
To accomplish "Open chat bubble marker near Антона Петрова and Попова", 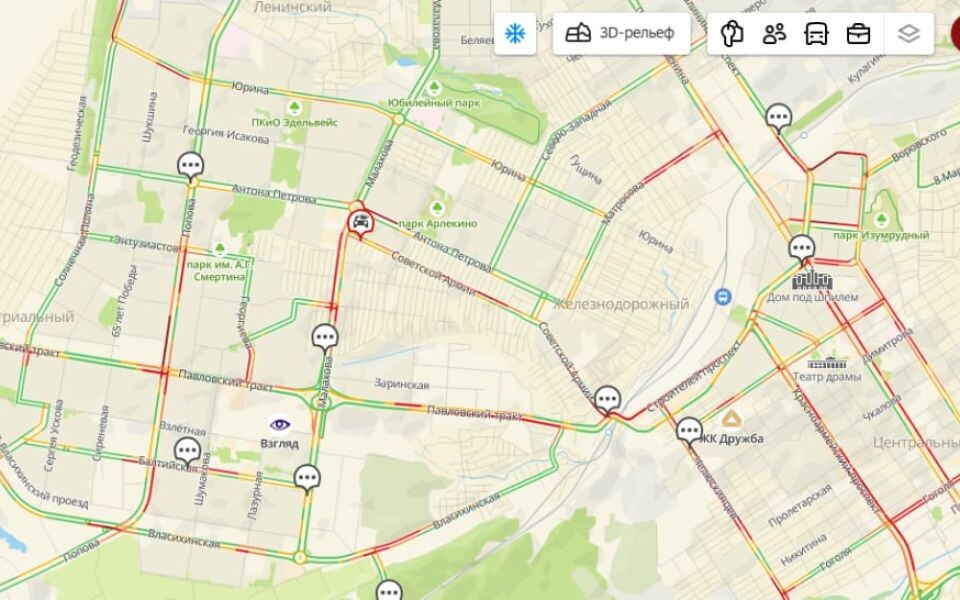I will (x=190, y=167).
